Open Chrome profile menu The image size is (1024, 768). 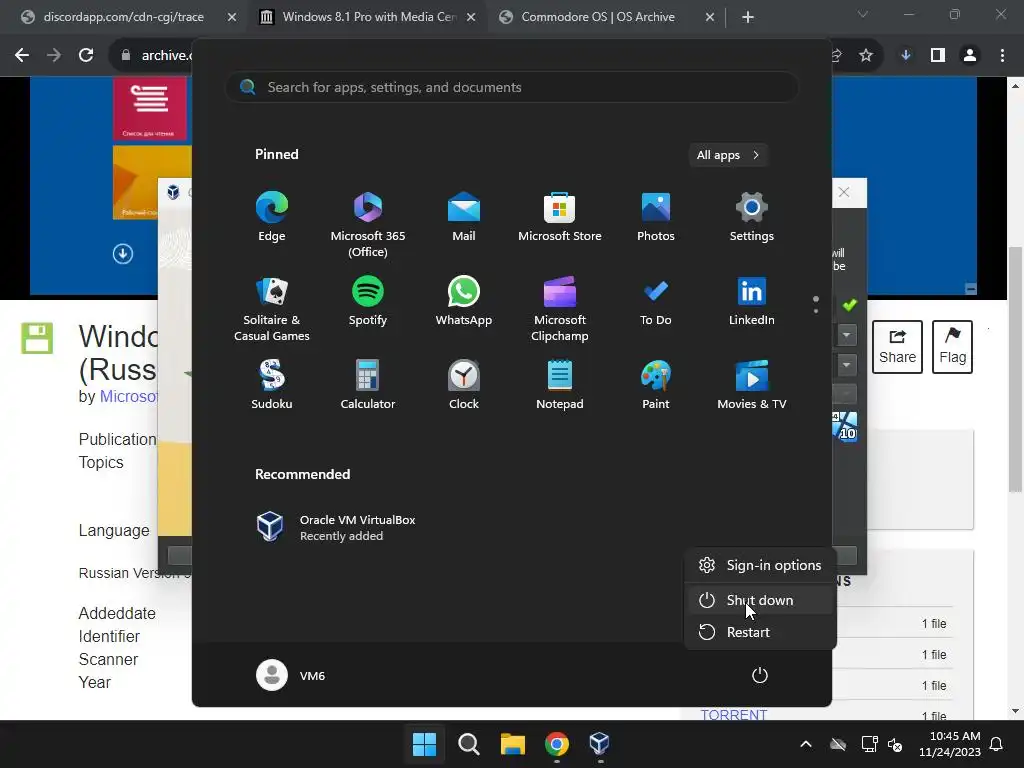click(x=970, y=56)
